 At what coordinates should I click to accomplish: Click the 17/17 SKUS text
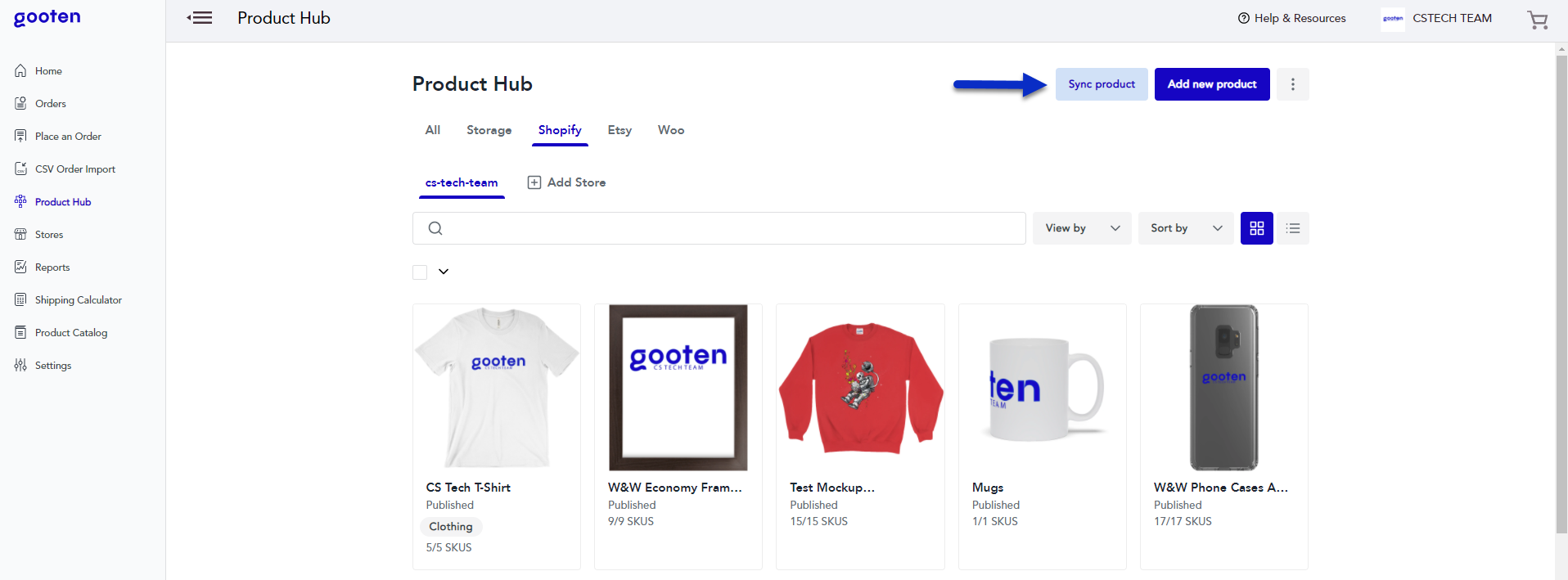point(1183,521)
